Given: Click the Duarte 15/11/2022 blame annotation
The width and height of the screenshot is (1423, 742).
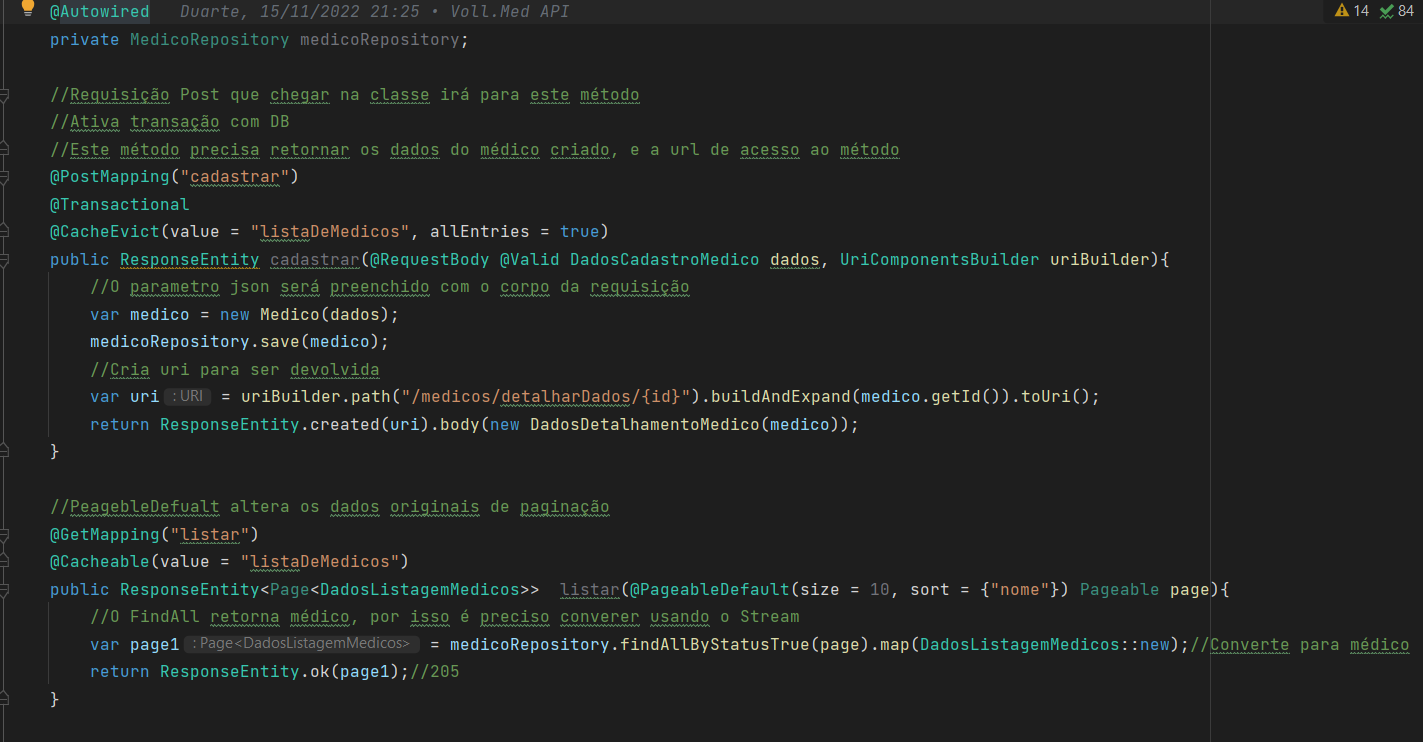Looking at the screenshot, I should click(374, 12).
